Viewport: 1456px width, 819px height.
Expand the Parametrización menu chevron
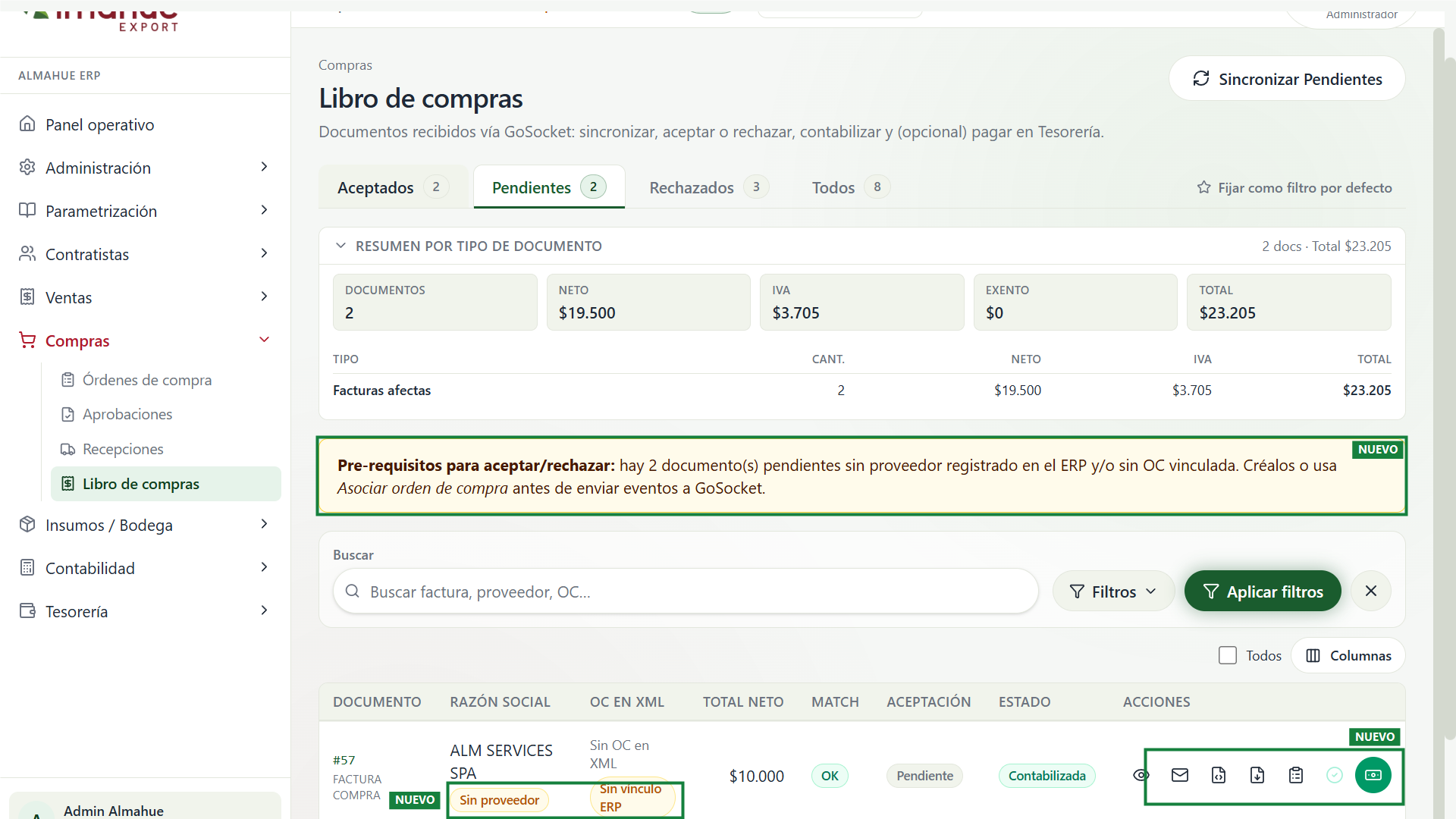264,210
